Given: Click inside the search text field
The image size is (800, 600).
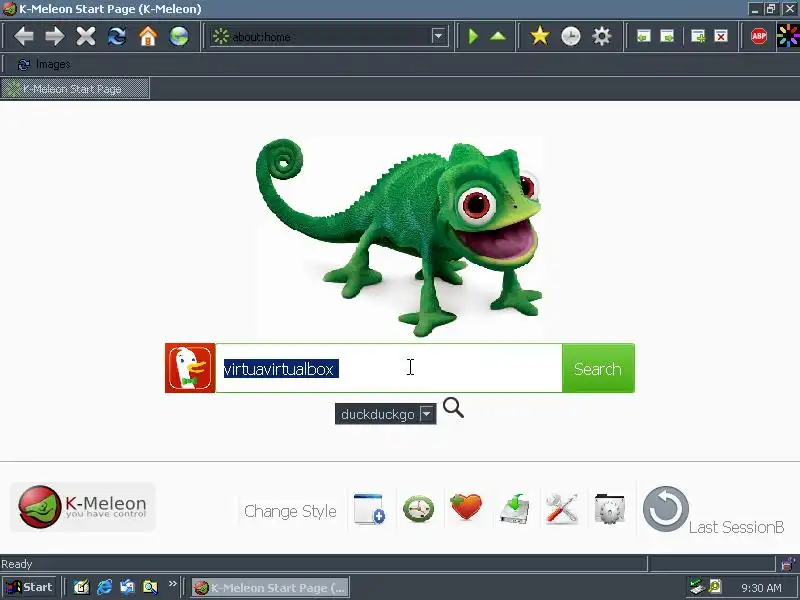Looking at the screenshot, I should point(389,368).
